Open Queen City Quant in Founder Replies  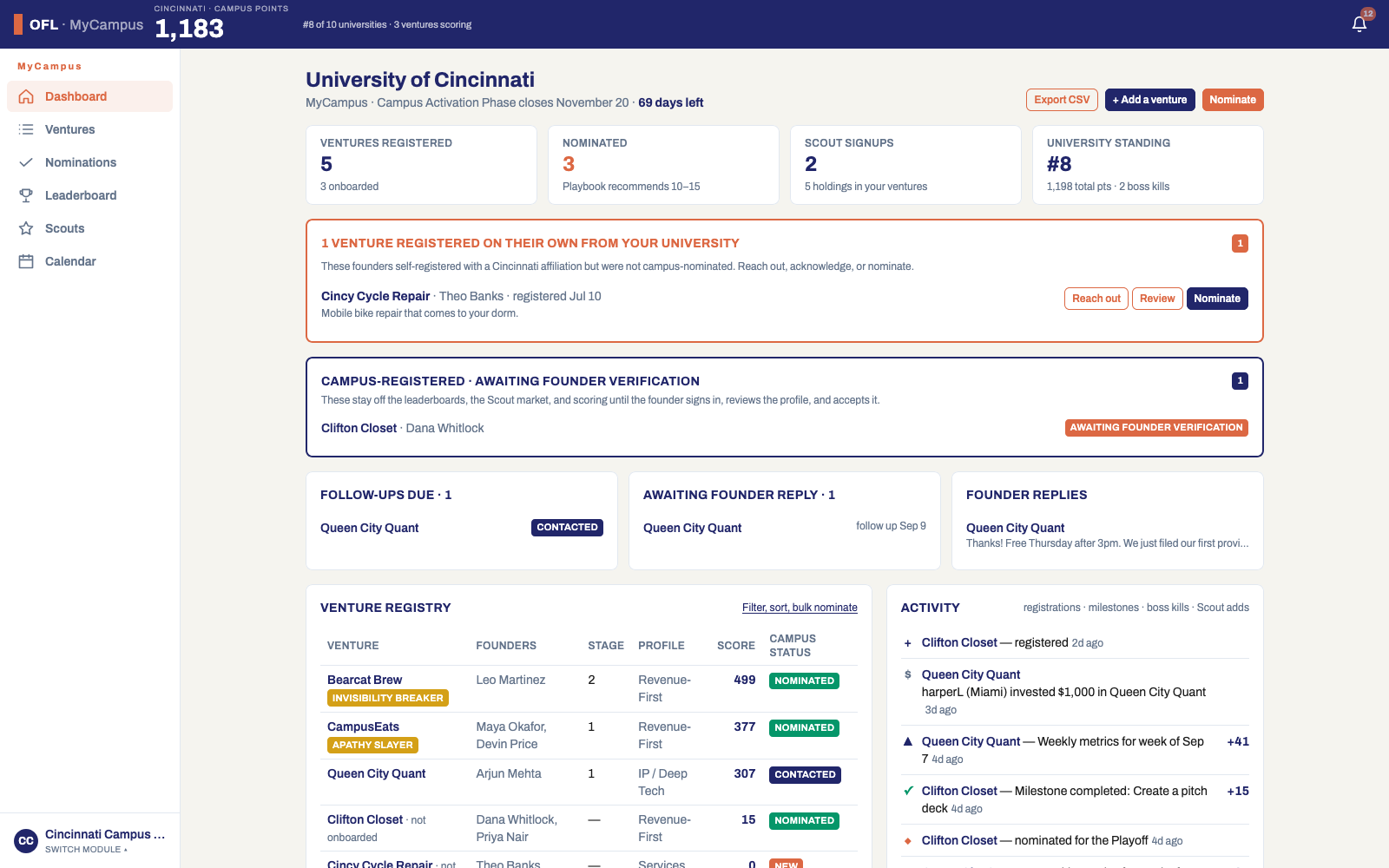(x=1015, y=528)
